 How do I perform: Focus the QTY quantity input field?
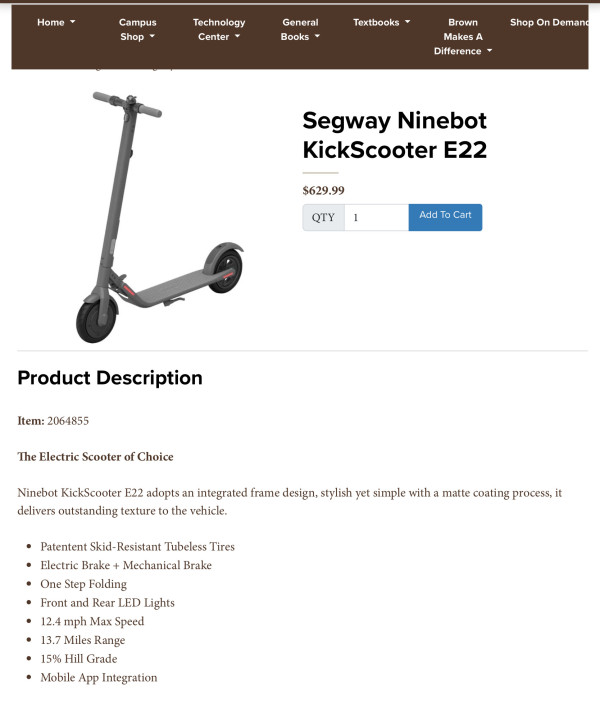click(x=377, y=217)
